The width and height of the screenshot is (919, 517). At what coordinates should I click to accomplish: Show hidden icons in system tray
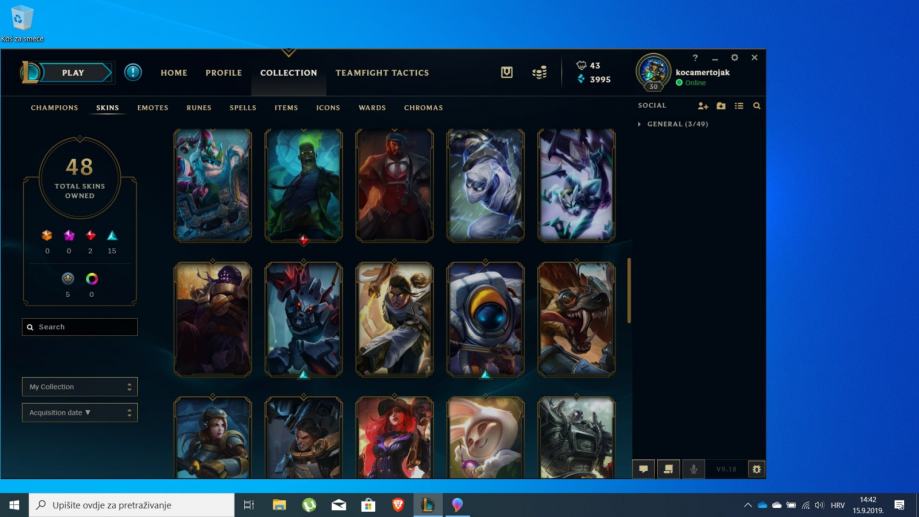click(747, 505)
